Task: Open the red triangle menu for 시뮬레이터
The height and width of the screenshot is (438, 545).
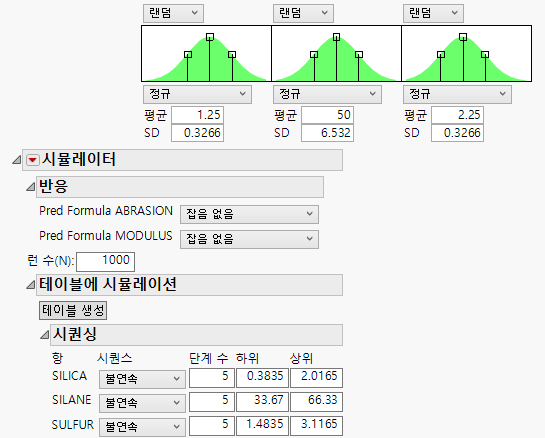Action: click(33, 160)
